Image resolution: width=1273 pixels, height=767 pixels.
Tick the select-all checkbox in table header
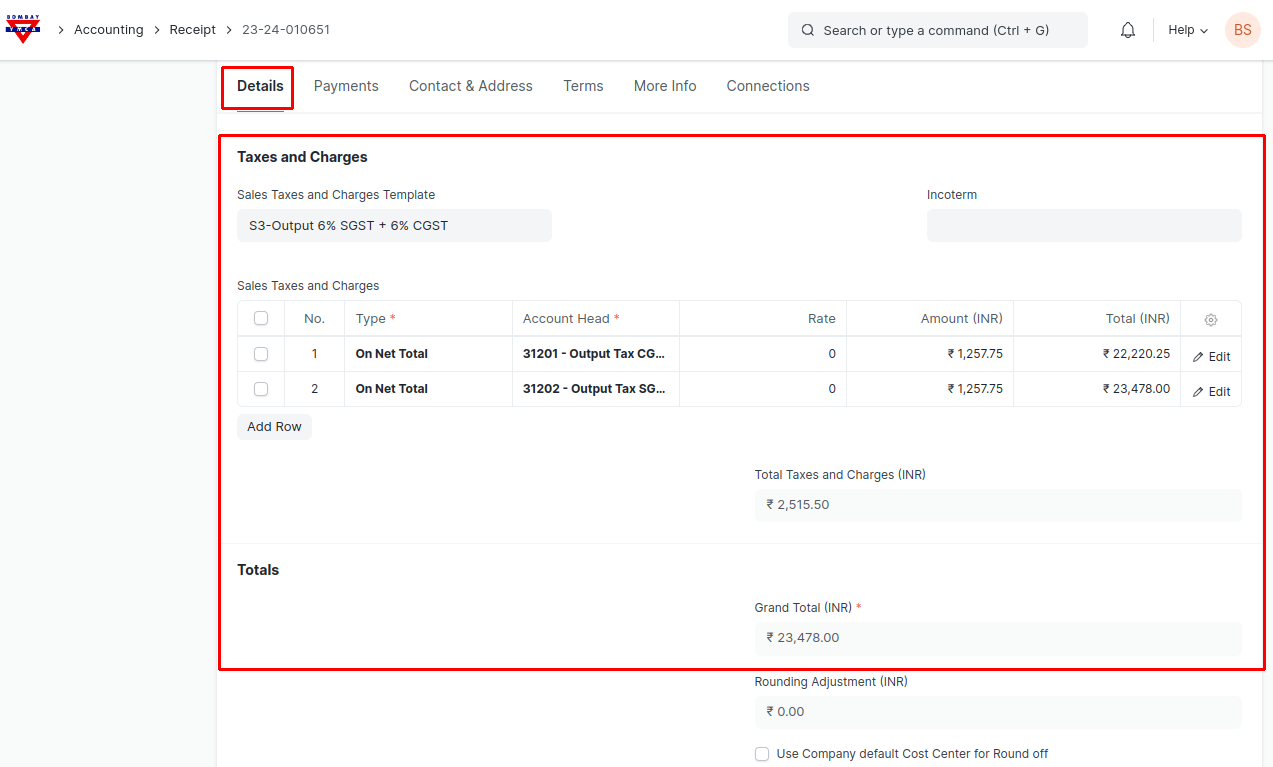[x=261, y=319]
